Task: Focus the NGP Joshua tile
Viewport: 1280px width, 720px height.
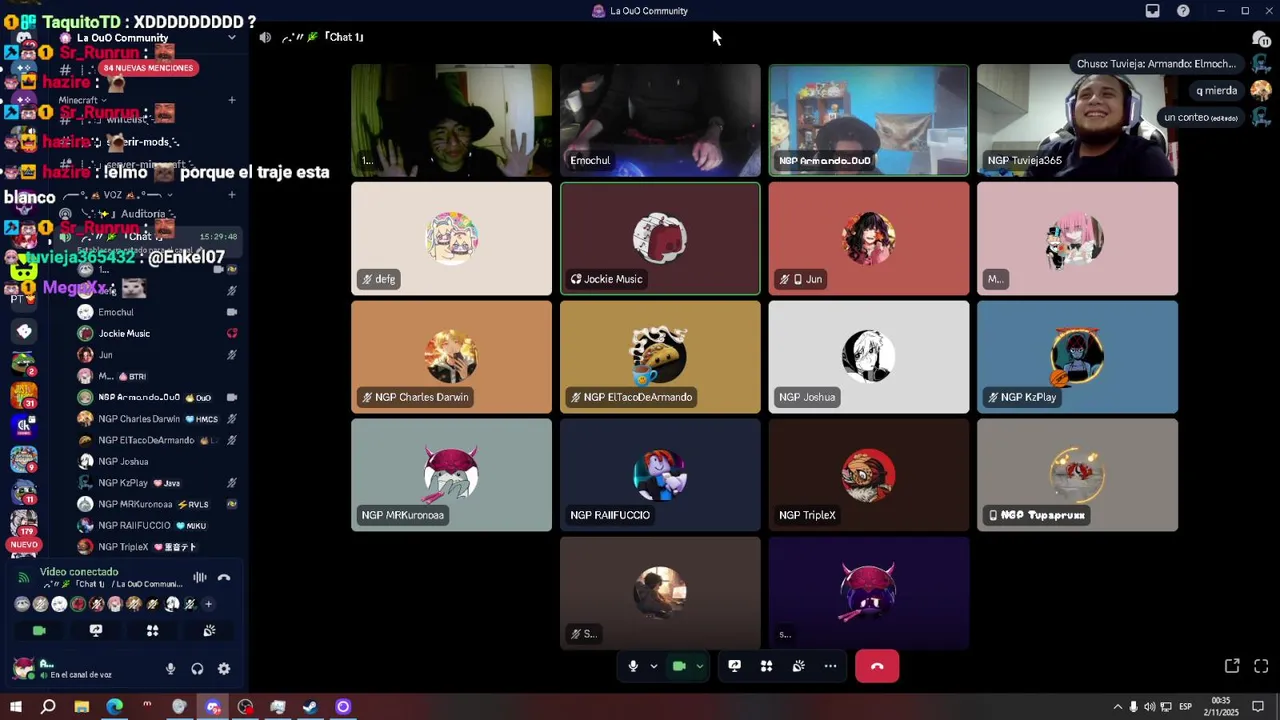Action: coord(869,357)
